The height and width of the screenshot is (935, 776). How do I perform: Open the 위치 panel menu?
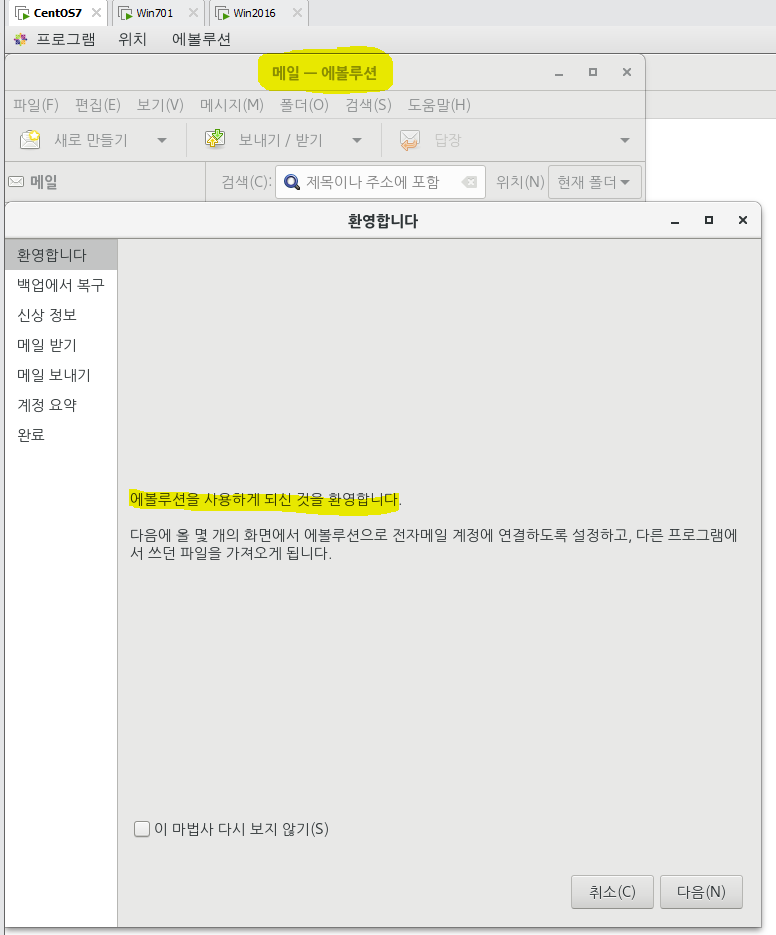pos(132,39)
